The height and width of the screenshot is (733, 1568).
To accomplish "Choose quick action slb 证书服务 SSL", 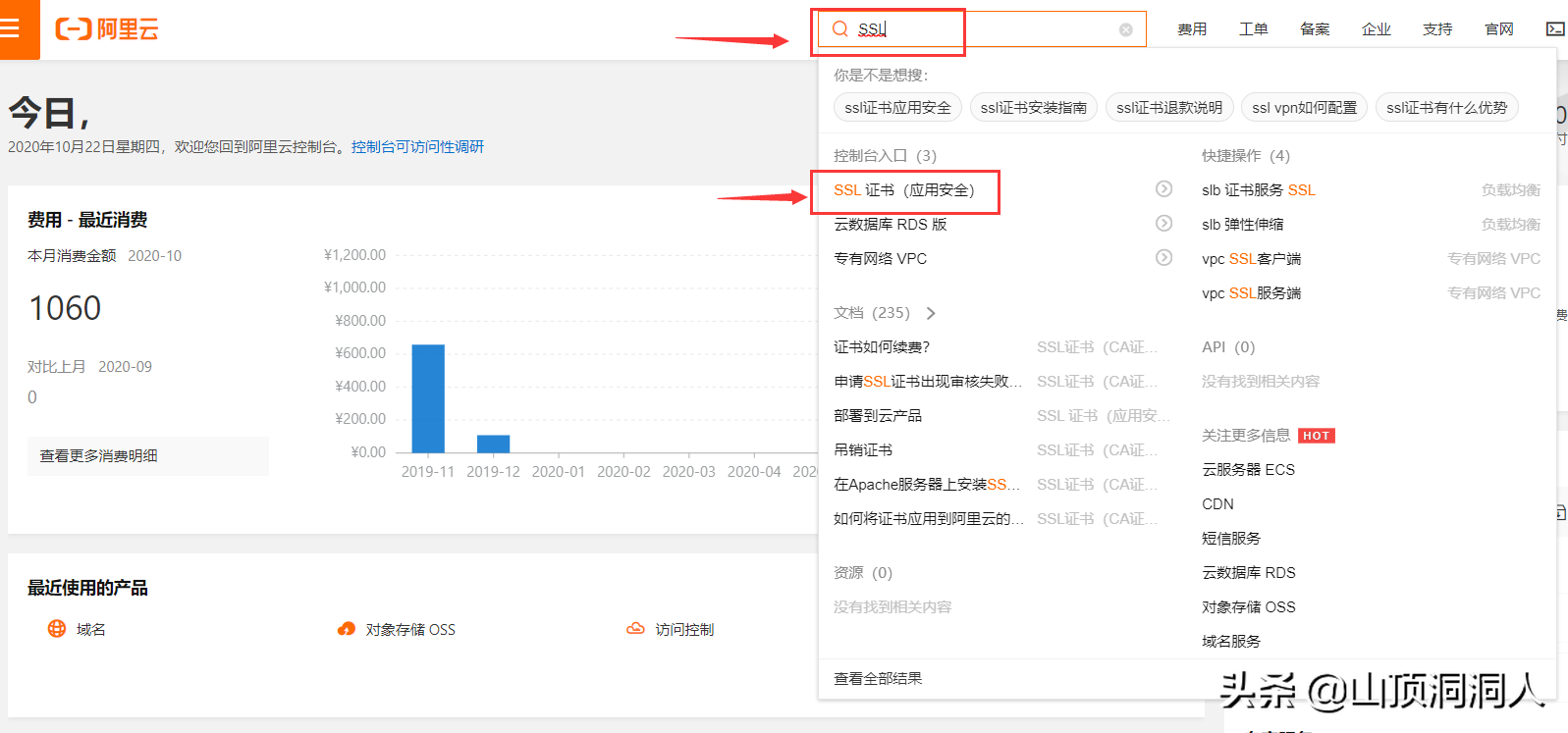I will [x=1258, y=190].
